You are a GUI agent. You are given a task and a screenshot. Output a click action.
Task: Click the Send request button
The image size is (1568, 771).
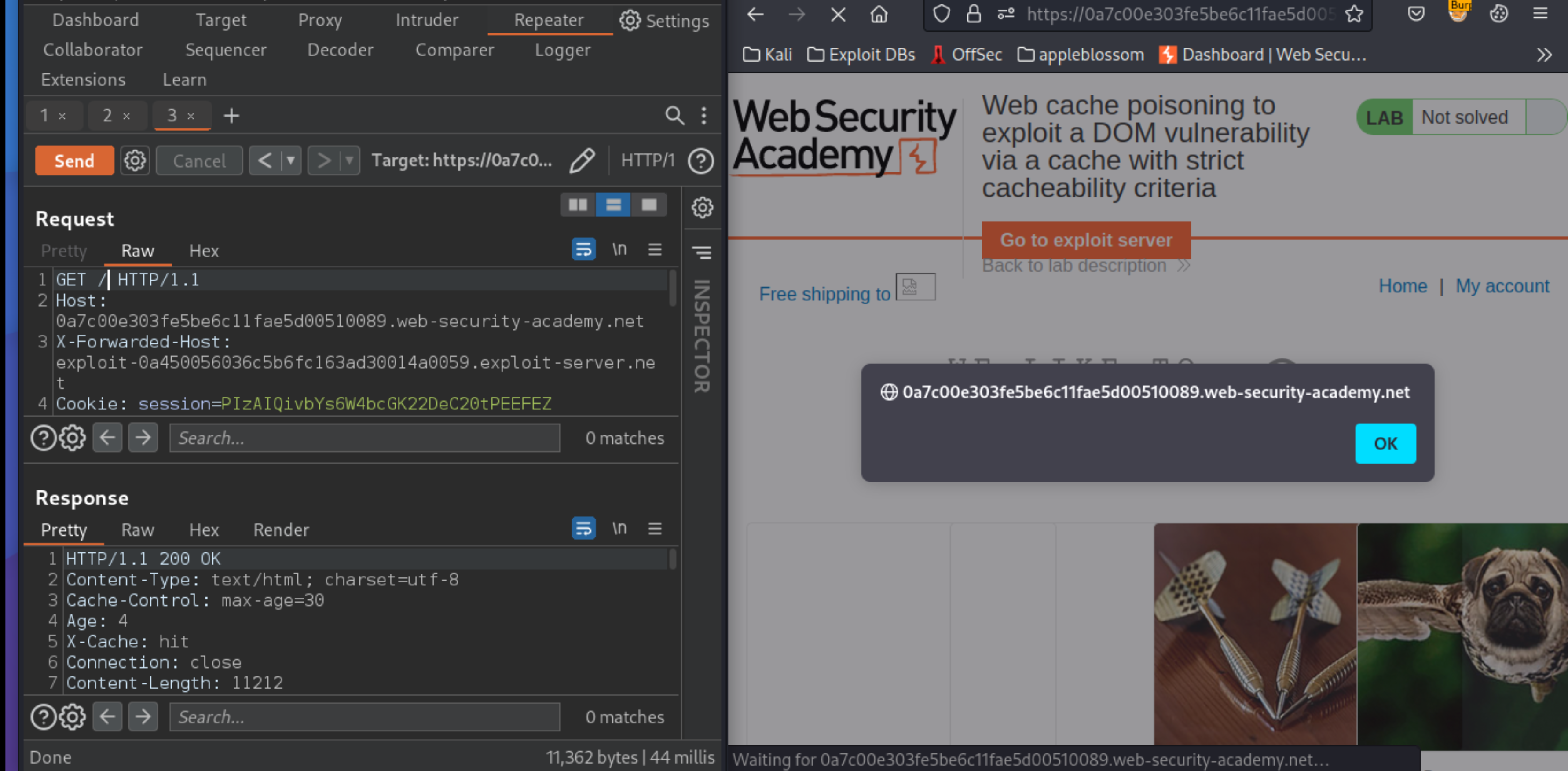pyautogui.click(x=74, y=161)
